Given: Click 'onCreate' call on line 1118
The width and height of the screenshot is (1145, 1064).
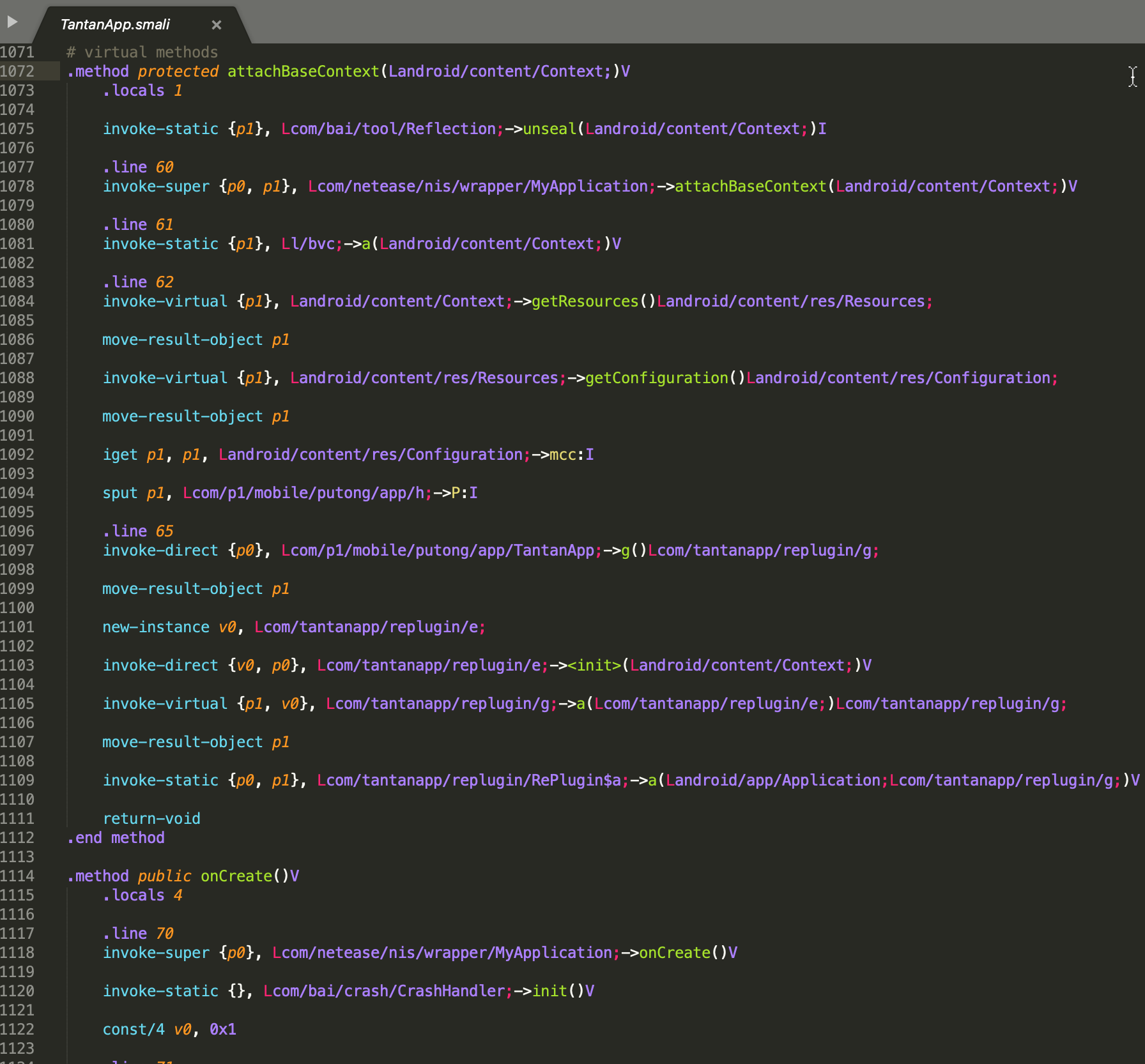Looking at the screenshot, I should [x=675, y=952].
